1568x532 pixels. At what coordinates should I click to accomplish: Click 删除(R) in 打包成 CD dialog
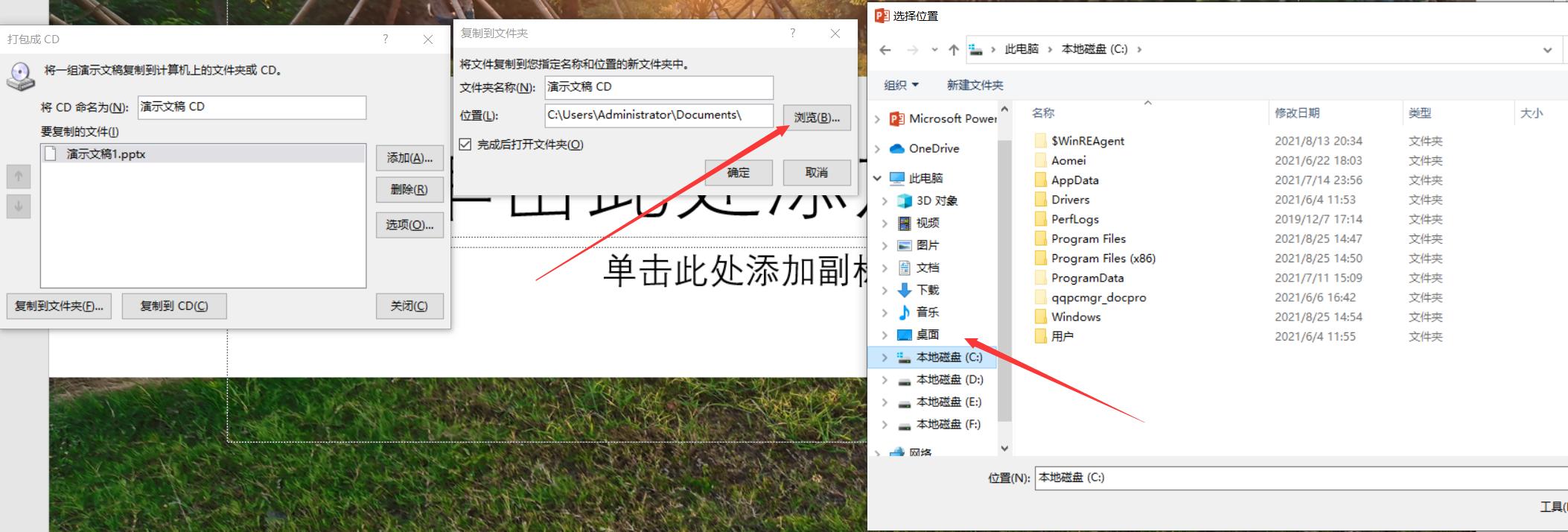tap(409, 190)
